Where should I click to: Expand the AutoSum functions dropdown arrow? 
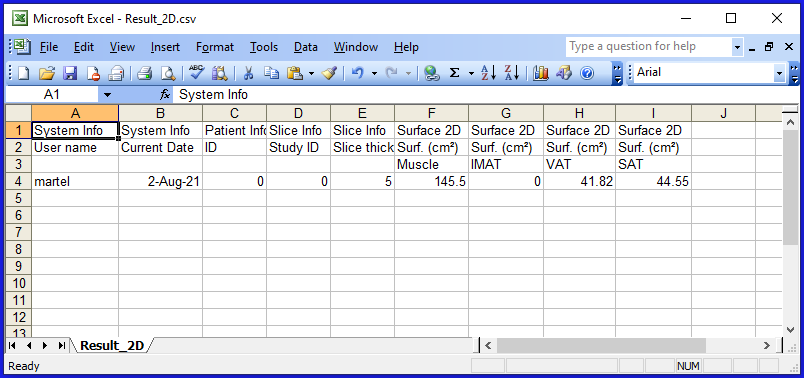point(471,74)
